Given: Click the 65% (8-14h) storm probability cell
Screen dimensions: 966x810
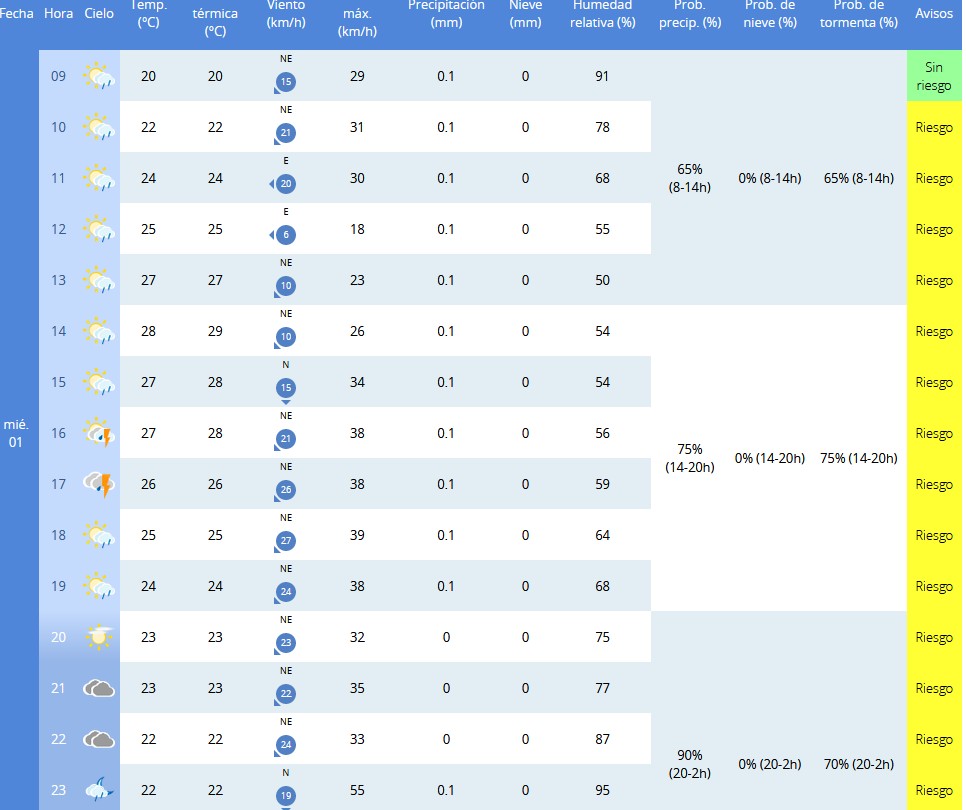Looking at the screenshot, I should 858,178.
